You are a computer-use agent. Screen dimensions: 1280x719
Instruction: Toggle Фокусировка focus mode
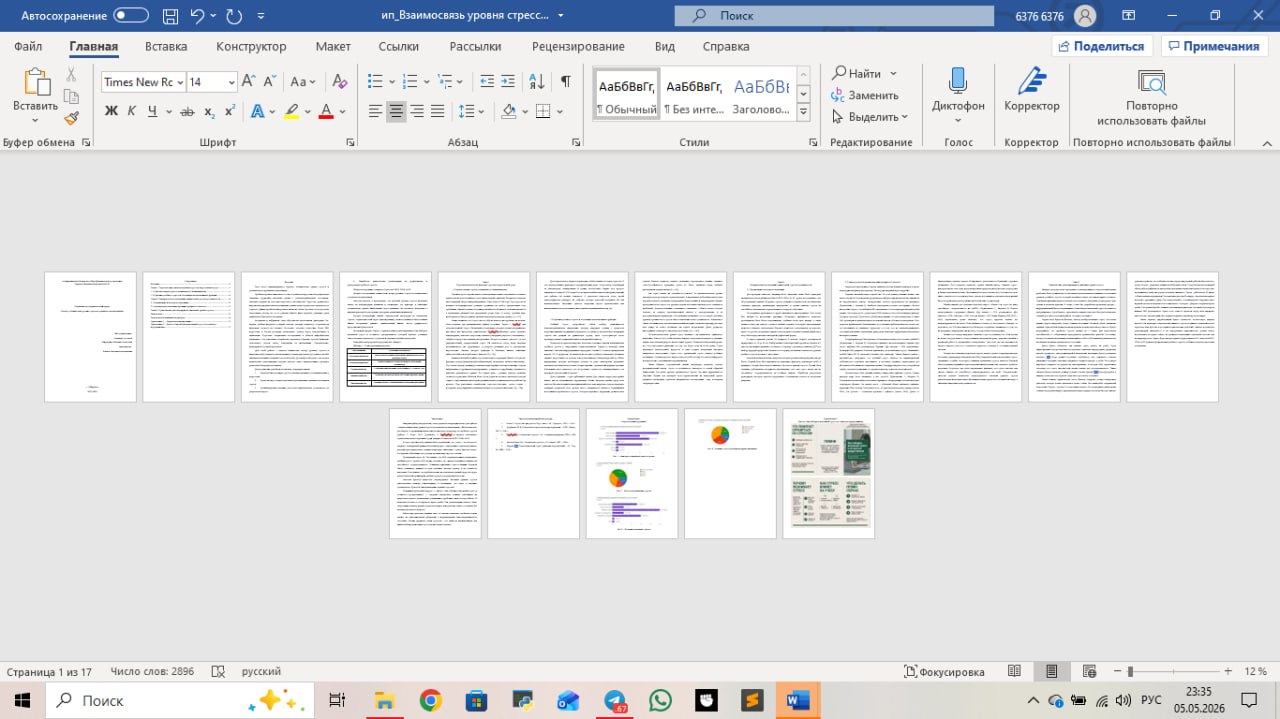click(944, 672)
